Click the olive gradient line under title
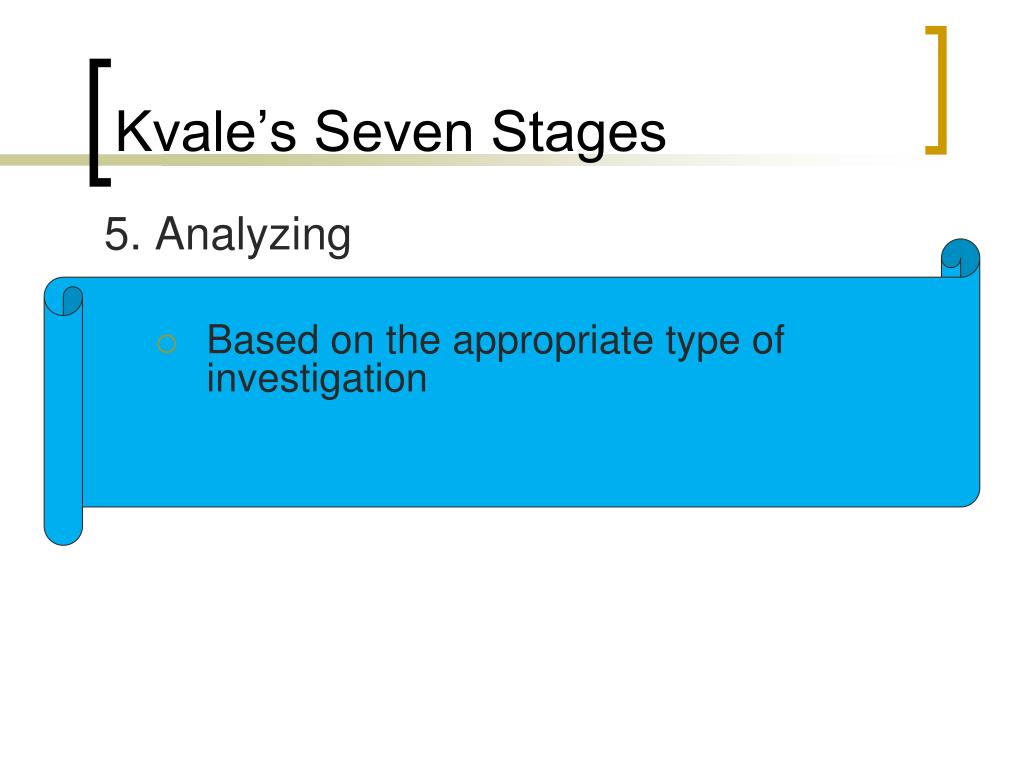The height and width of the screenshot is (768, 1024). (x=457, y=159)
